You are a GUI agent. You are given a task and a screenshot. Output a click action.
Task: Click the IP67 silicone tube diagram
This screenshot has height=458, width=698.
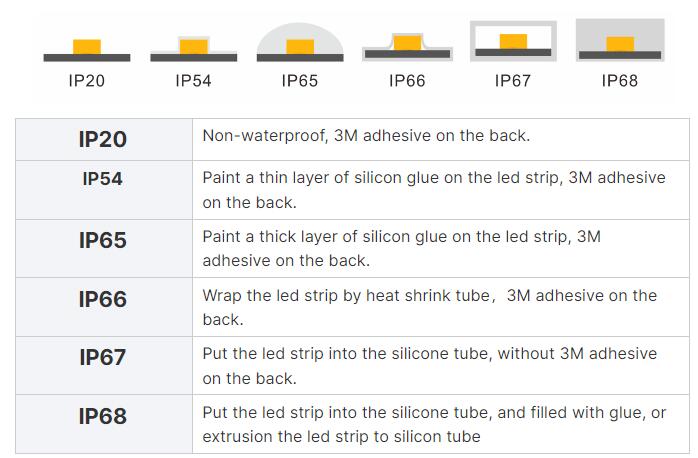click(513, 41)
